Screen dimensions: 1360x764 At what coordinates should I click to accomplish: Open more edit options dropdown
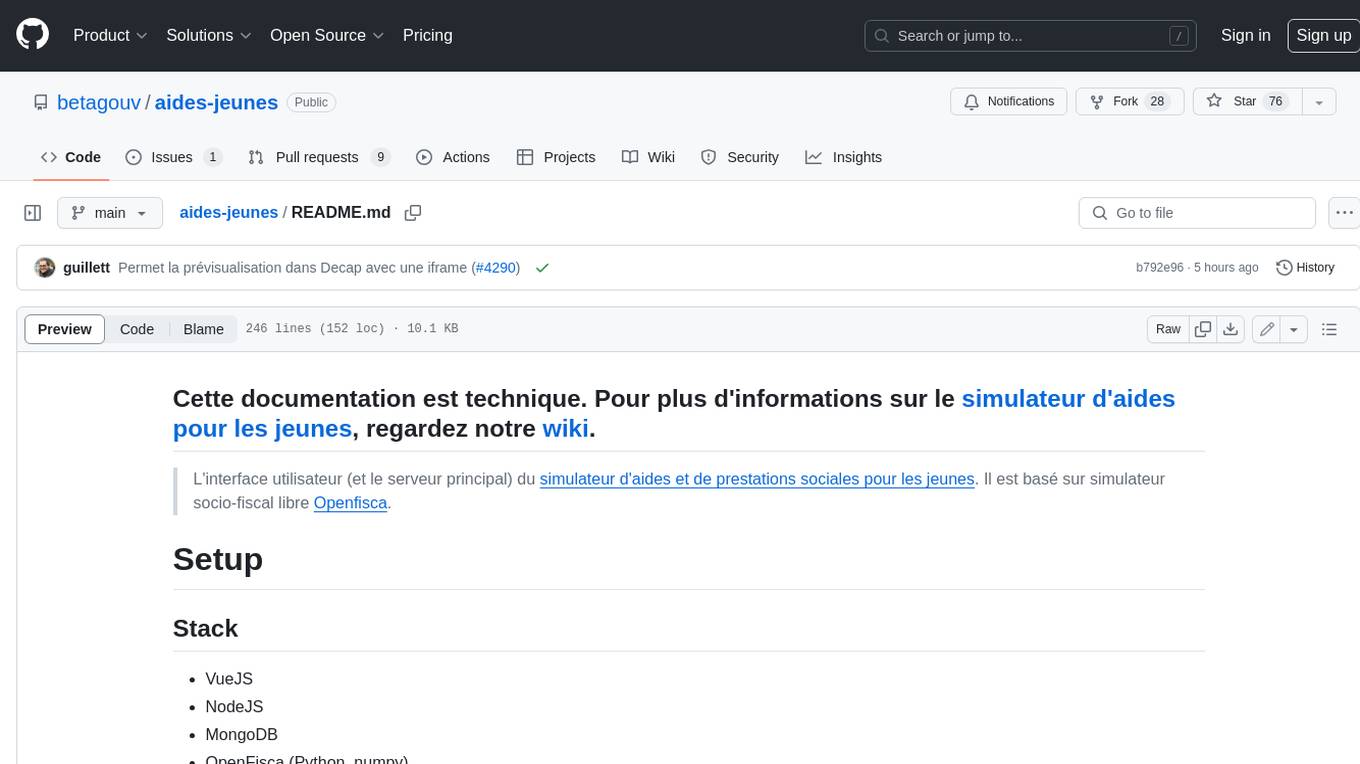point(1294,329)
